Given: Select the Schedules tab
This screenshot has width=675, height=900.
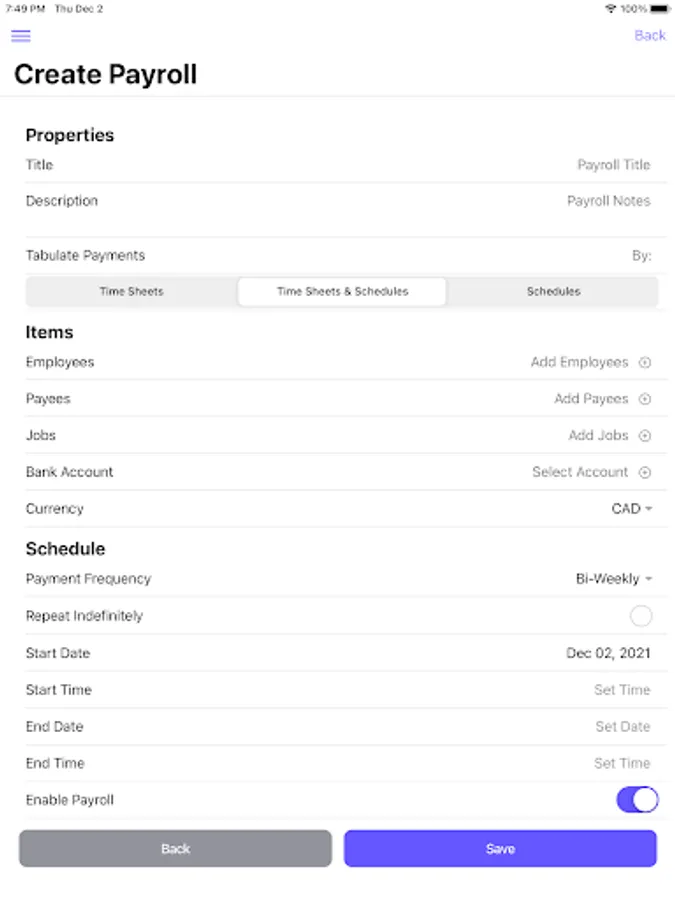Looking at the screenshot, I should coord(551,291).
